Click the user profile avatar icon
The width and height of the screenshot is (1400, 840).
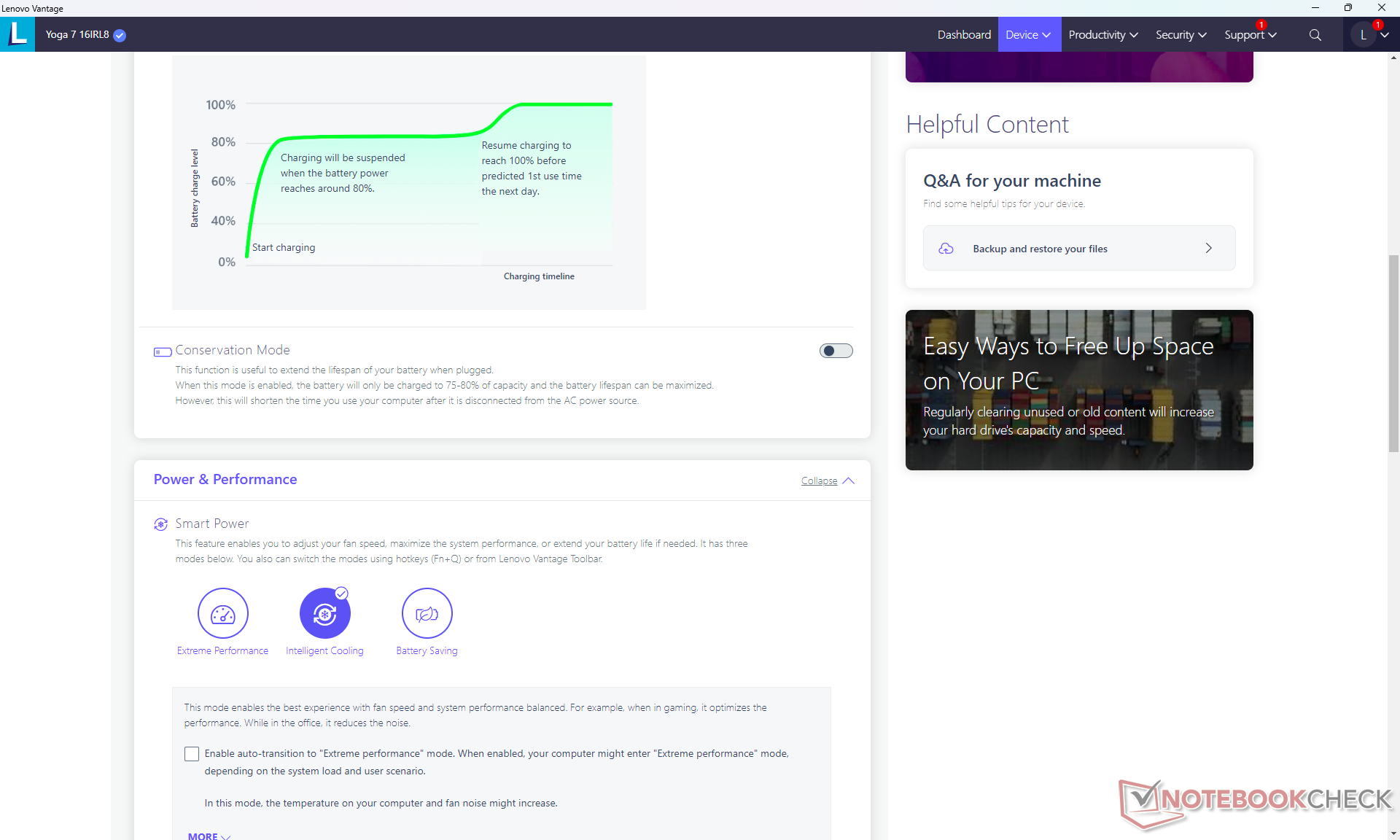1363,35
